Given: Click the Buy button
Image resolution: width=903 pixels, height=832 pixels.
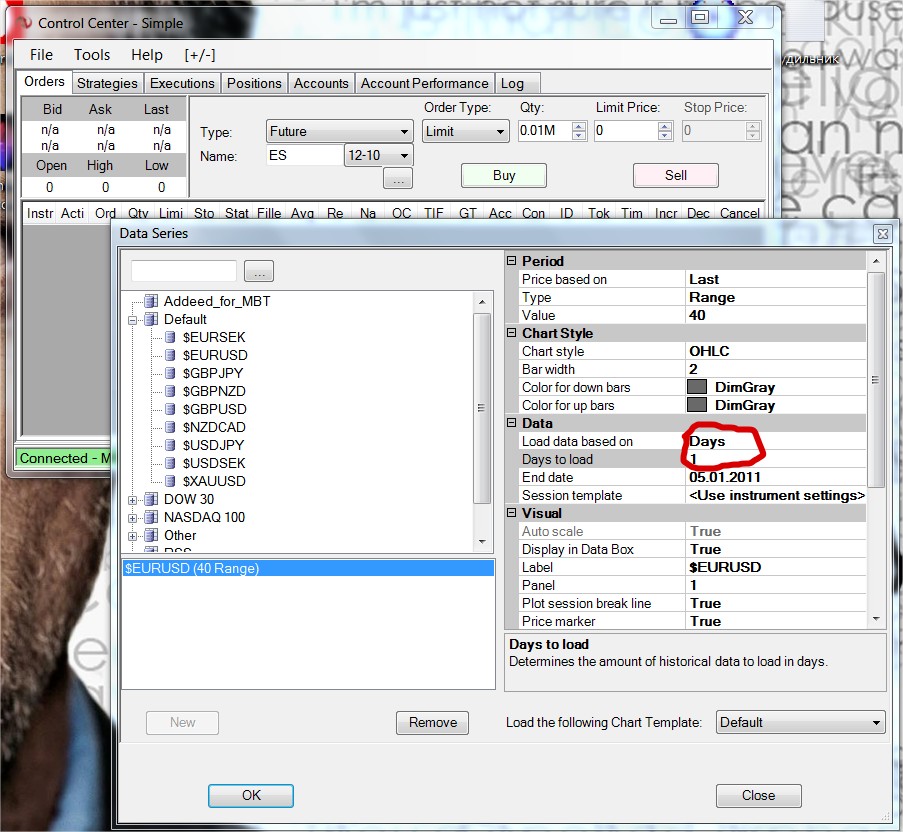Looking at the screenshot, I should (504, 176).
